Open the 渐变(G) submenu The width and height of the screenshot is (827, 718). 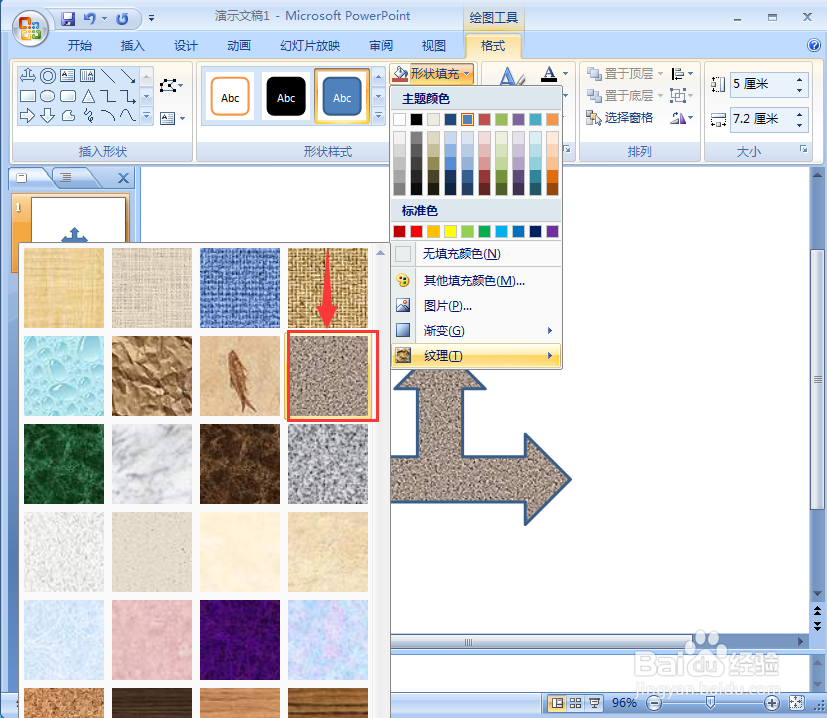click(x=476, y=331)
